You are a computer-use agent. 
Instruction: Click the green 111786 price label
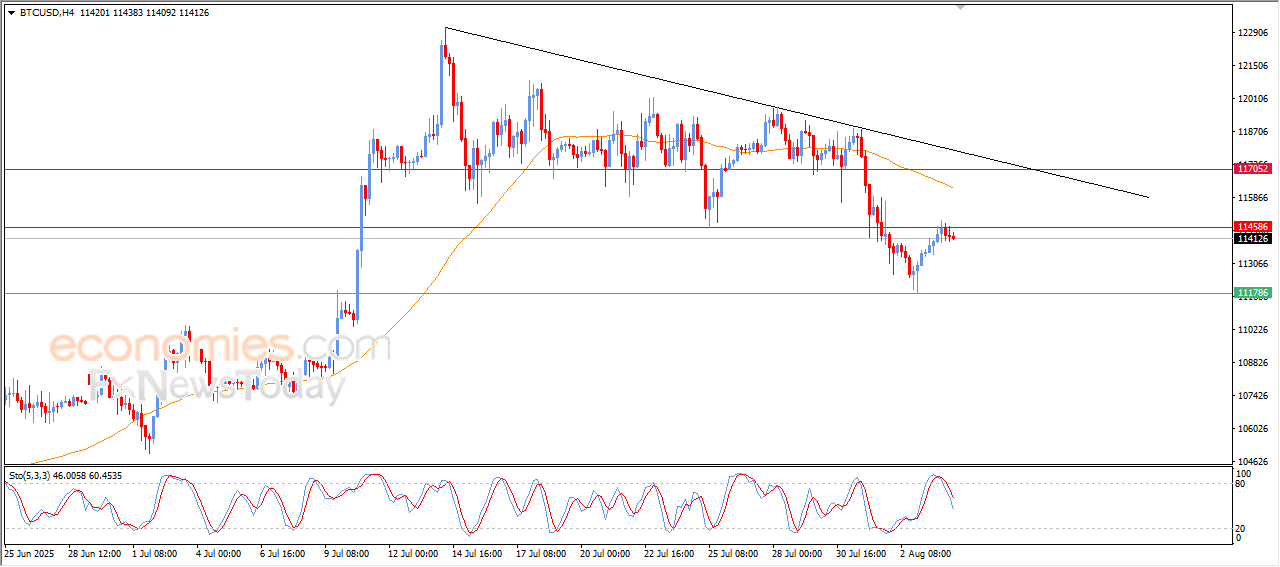(x=1254, y=293)
